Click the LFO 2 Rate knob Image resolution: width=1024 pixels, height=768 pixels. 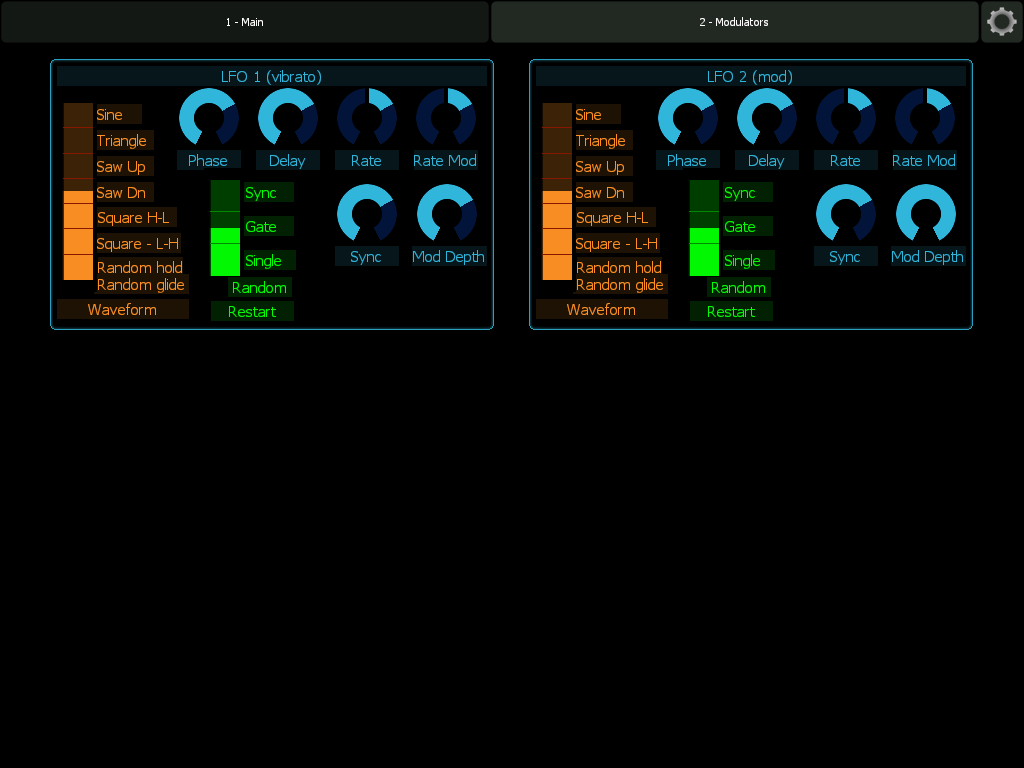846,118
